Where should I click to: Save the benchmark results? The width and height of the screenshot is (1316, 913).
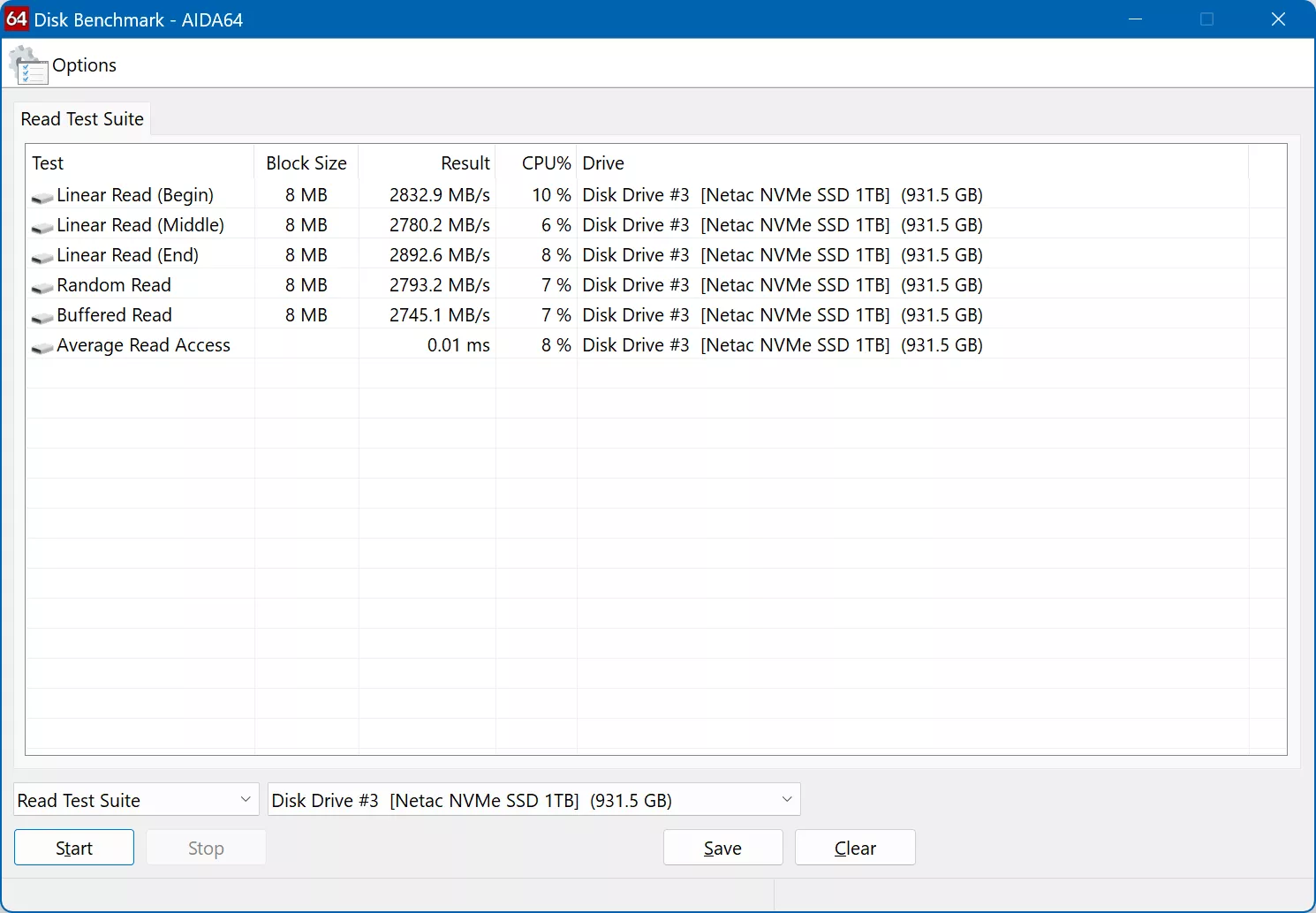[x=722, y=848]
